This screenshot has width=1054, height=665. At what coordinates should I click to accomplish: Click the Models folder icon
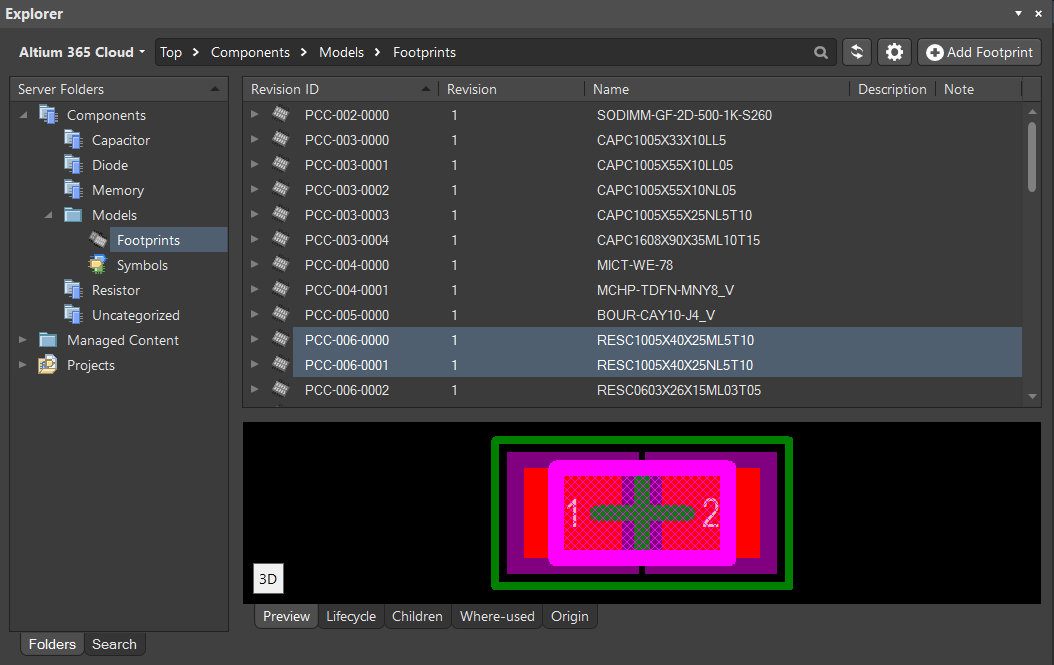(x=73, y=215)
